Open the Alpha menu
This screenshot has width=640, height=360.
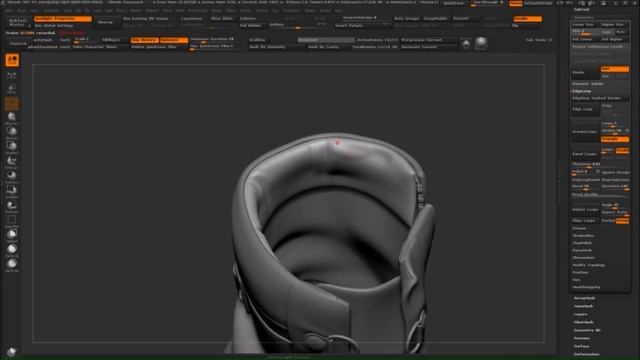point(9,11)
